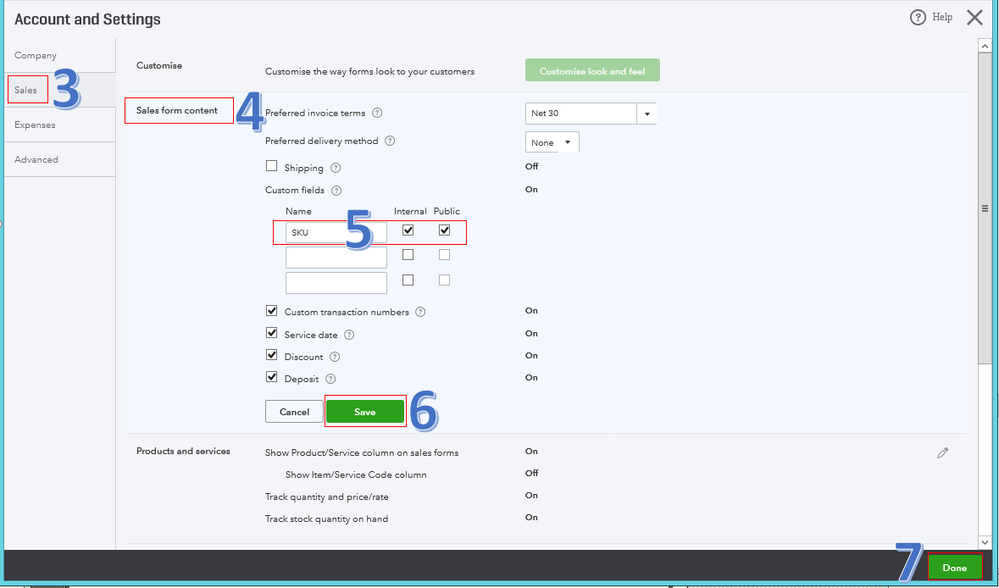This screenshot has width=999, height=588.
Task: Edit Products and services with pencil icon
Action: click(943, 453)
